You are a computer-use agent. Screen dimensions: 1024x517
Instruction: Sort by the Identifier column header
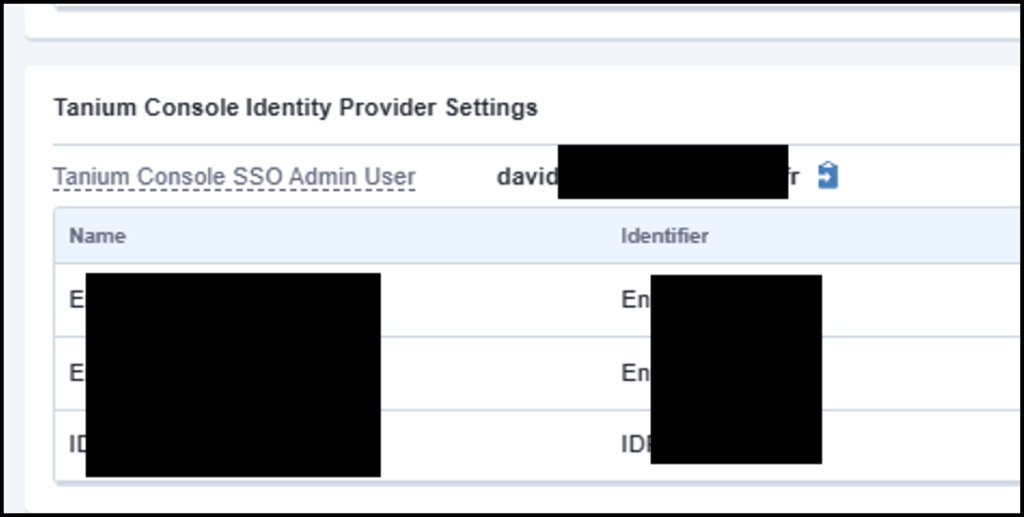[x=664, y=236]
